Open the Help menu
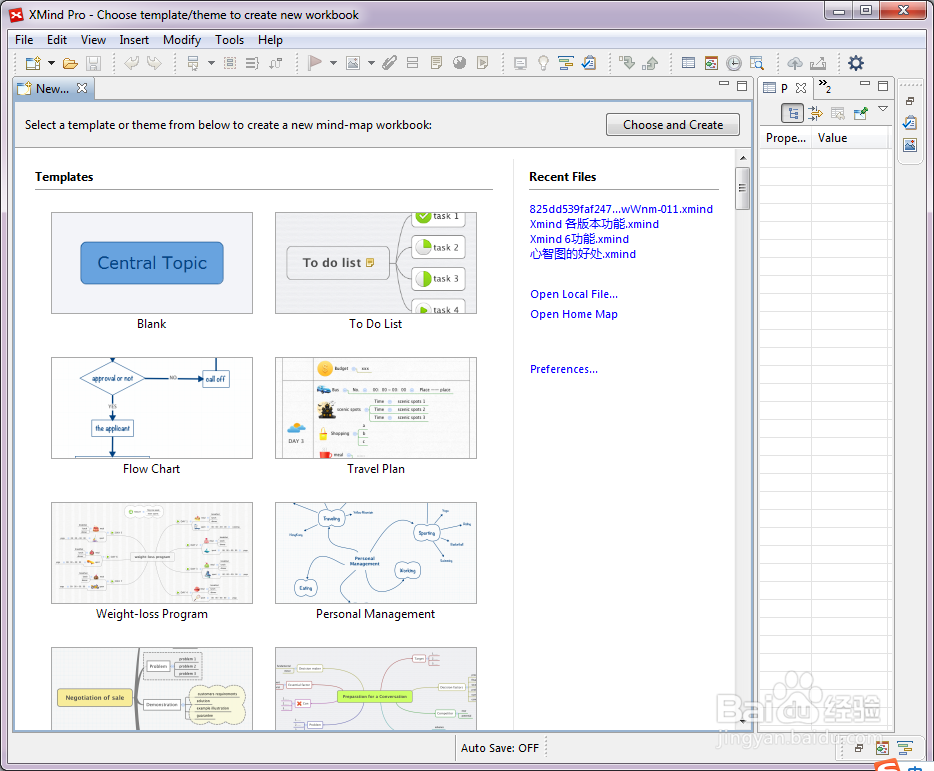Screen dimensions: 934x771 click(270, 40)
